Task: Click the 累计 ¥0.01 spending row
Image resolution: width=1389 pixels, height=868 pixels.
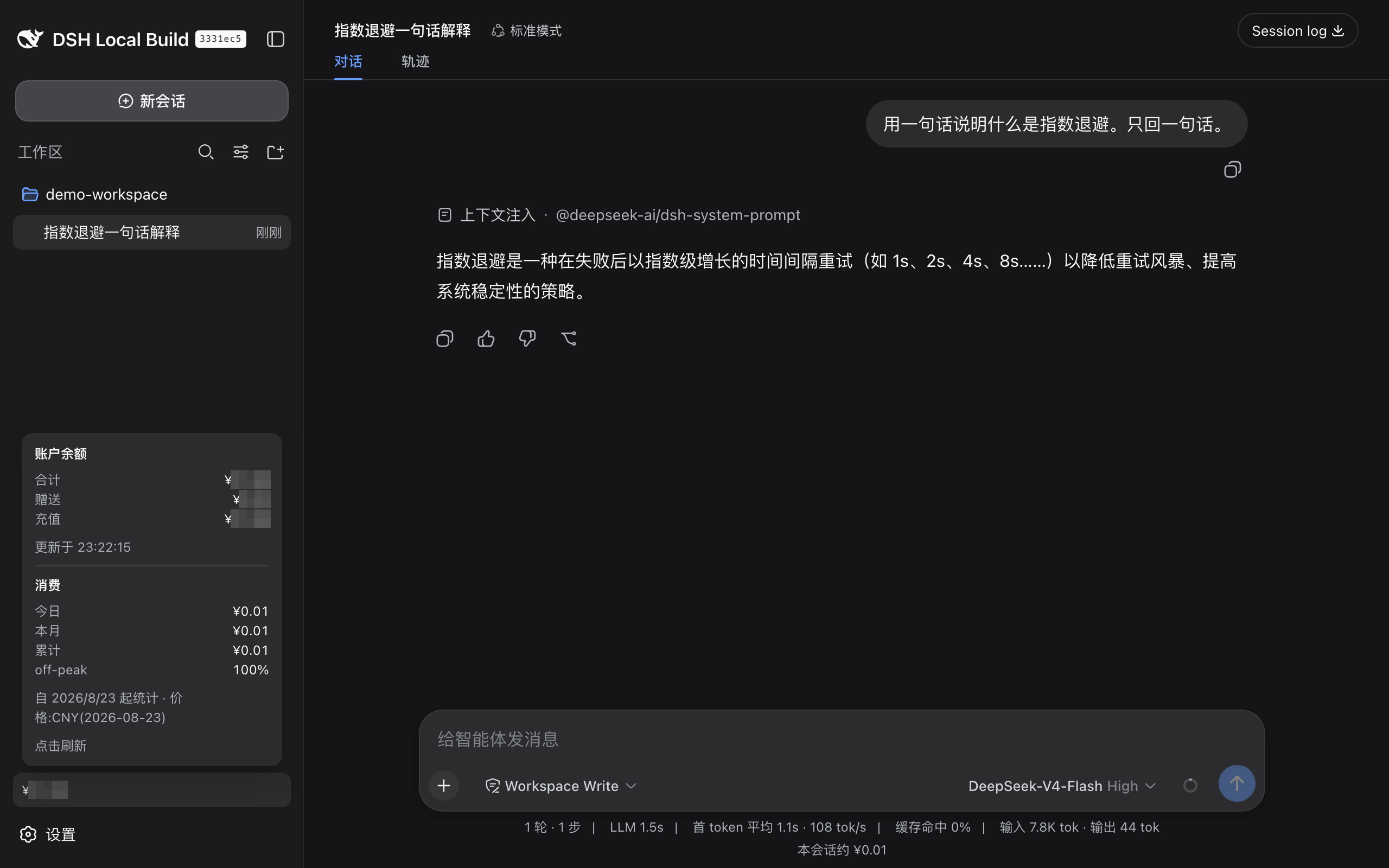Action: point(151,650)
